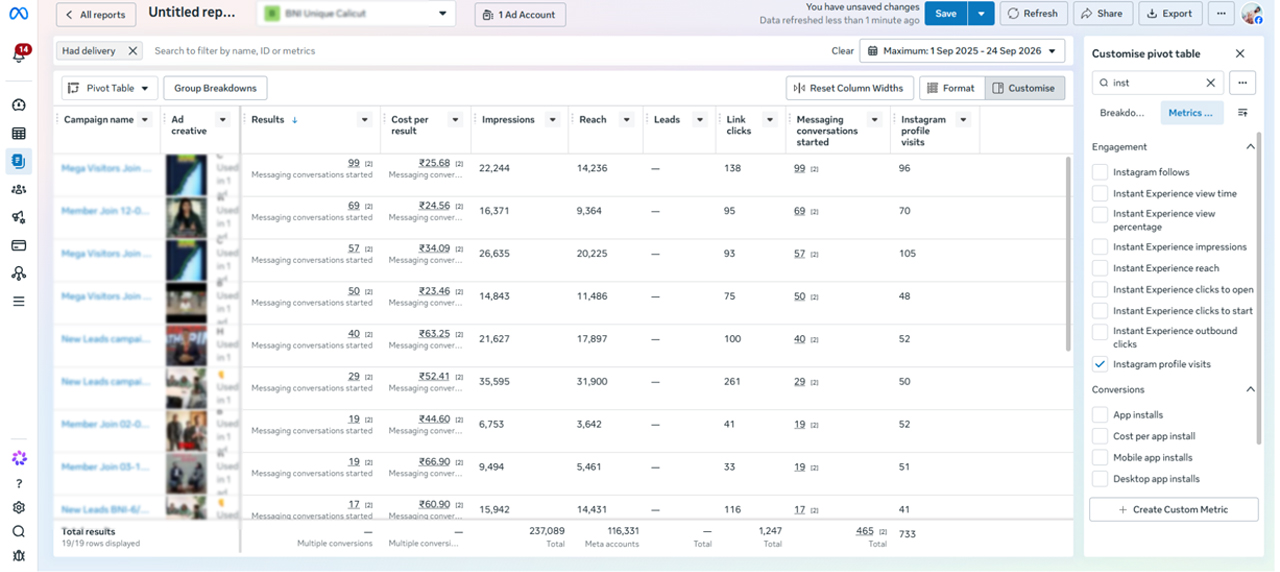The width and height of the screenshot is (1280, 572).
Task: Open All tools hamburger menu icon
Action: click(18, 301)
